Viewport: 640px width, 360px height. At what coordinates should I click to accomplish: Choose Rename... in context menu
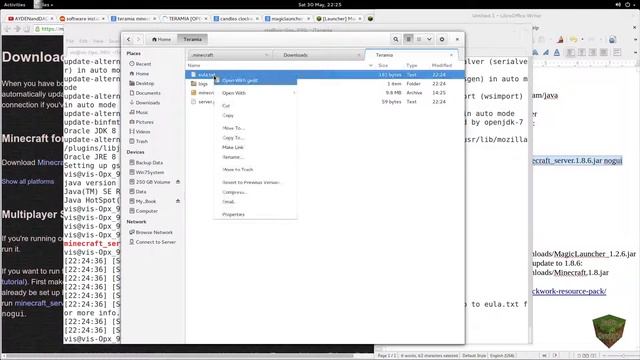pyautogui.click(x=256, y=157)
